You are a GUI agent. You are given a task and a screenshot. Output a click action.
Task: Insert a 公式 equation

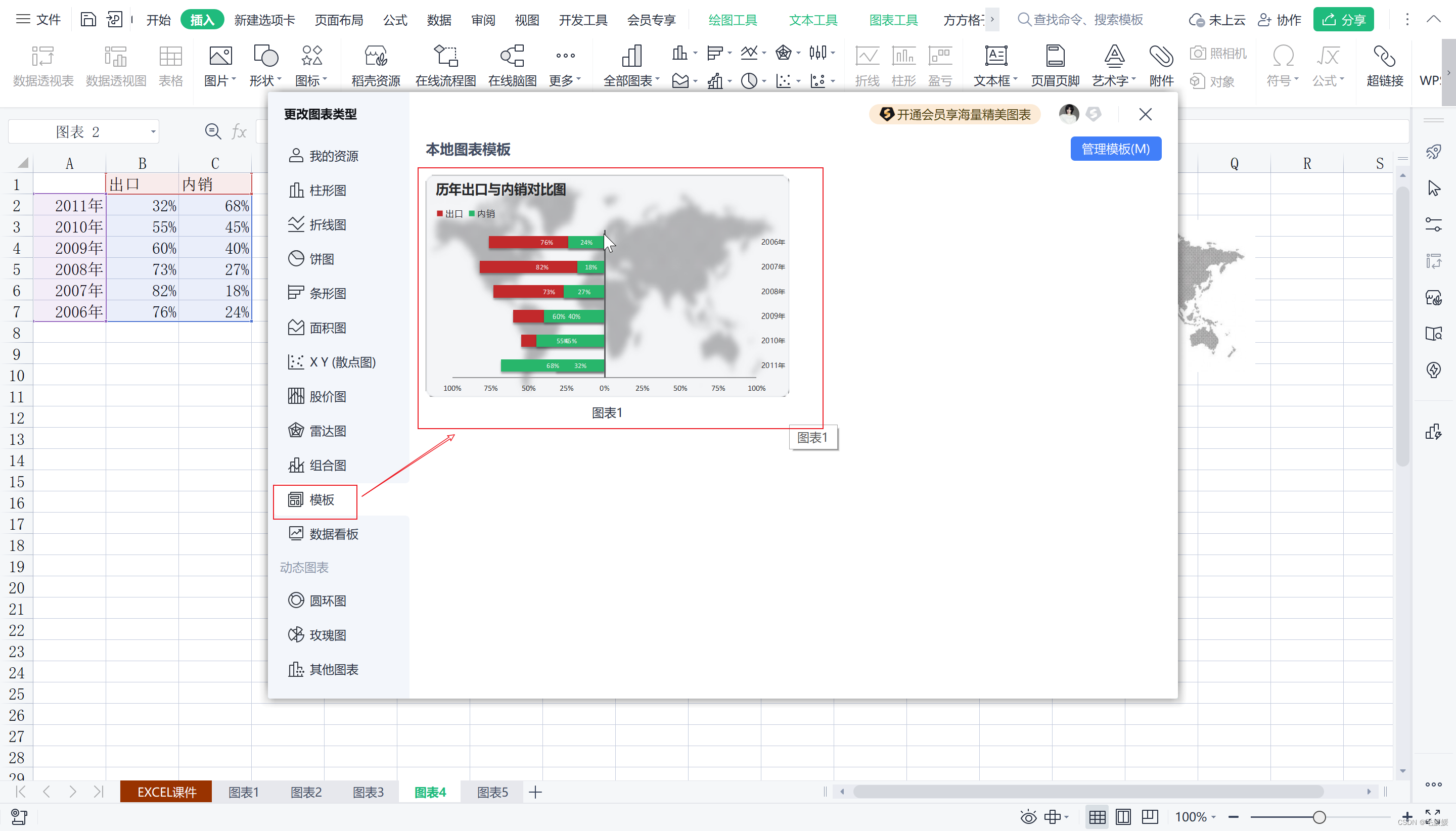(1328, 66)
